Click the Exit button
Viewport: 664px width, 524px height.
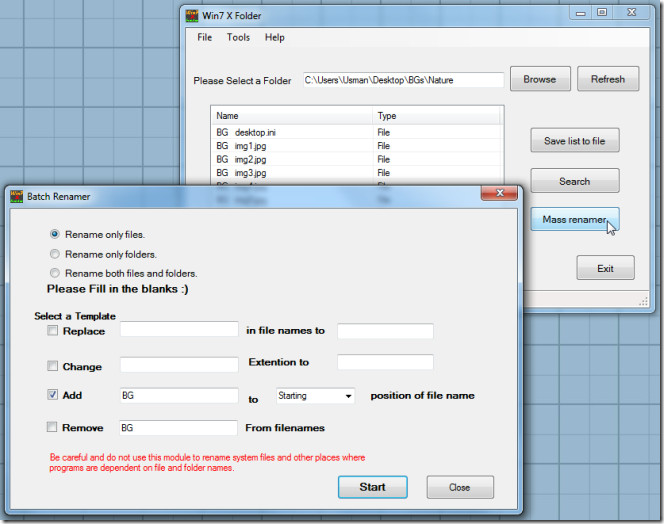[605, 268]
